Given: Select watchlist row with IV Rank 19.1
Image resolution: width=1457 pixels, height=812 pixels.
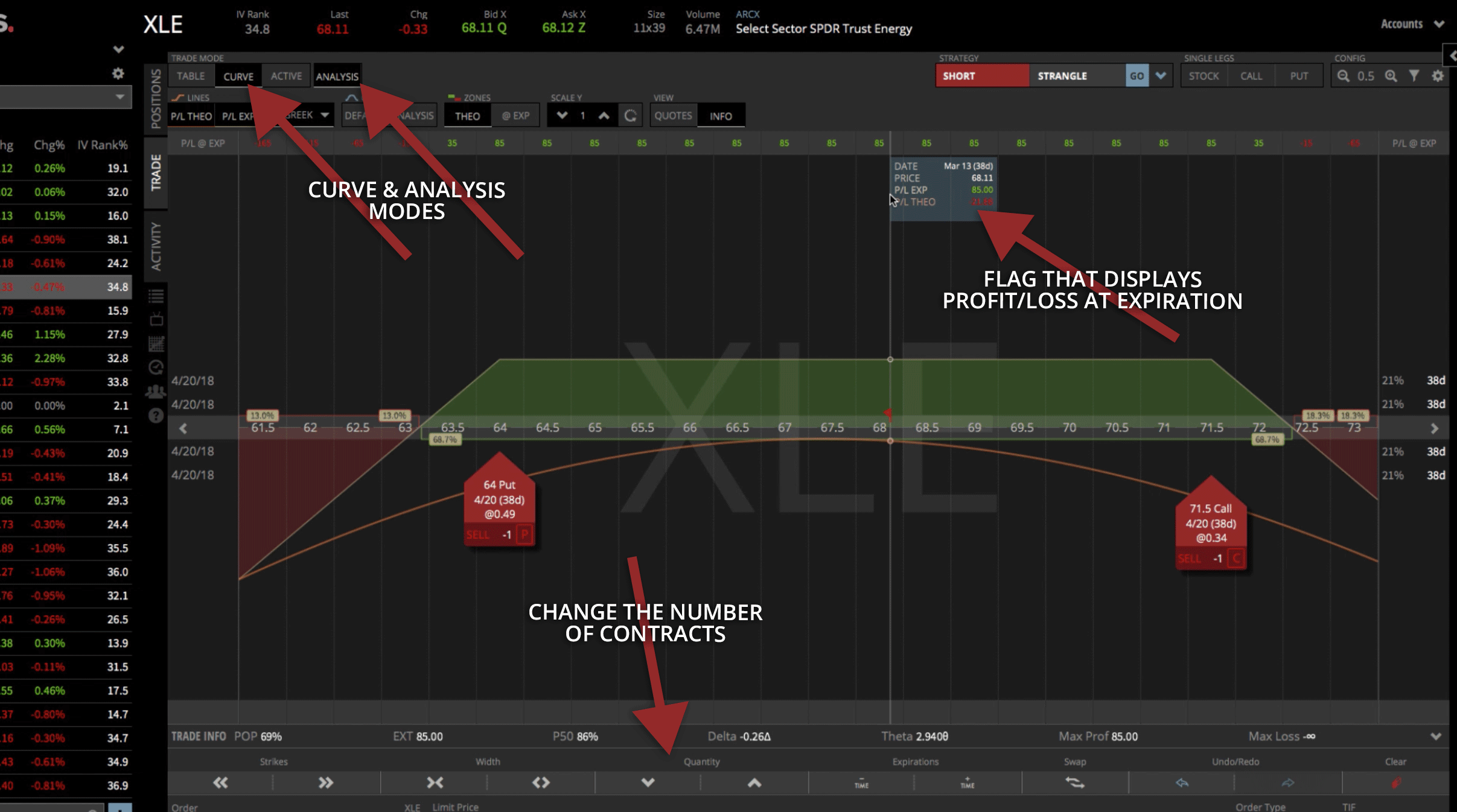Looking at the screenshot, I should (65, 168).
